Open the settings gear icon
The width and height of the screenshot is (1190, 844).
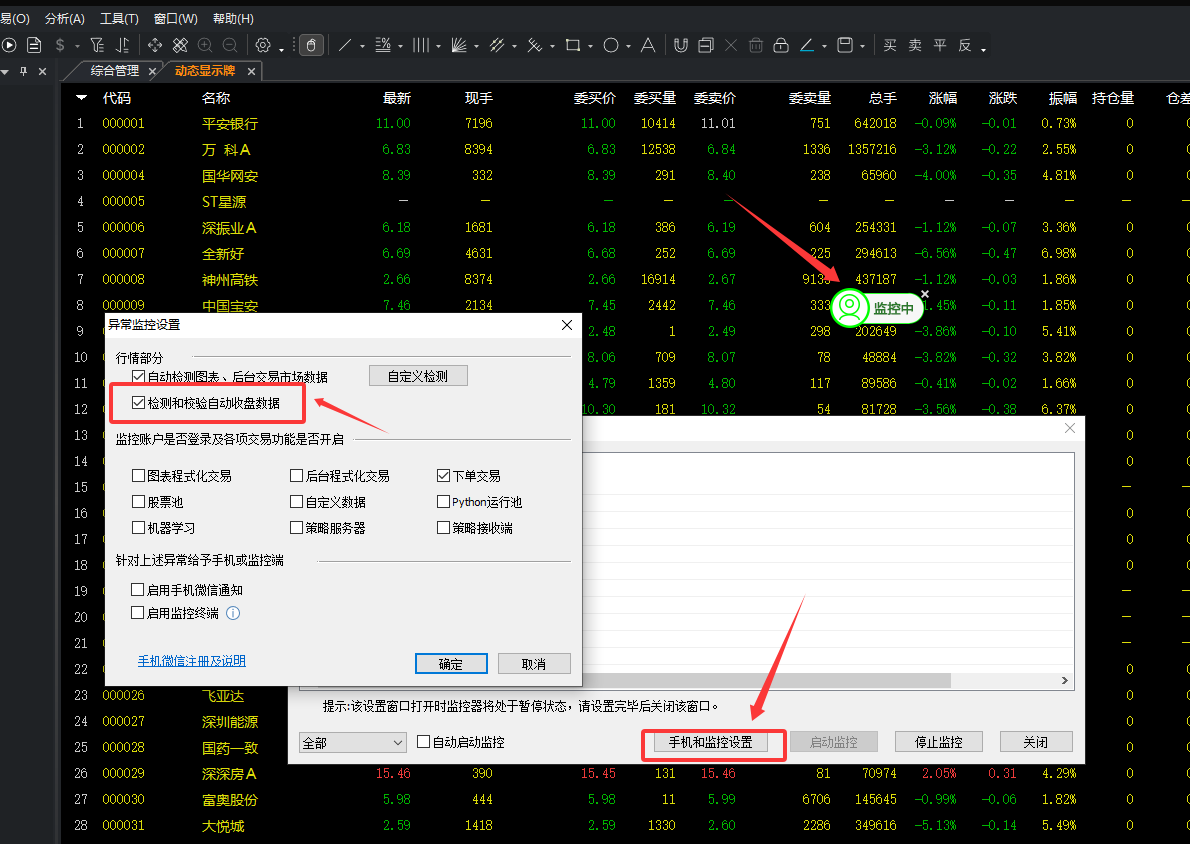(x=263, y=45)
